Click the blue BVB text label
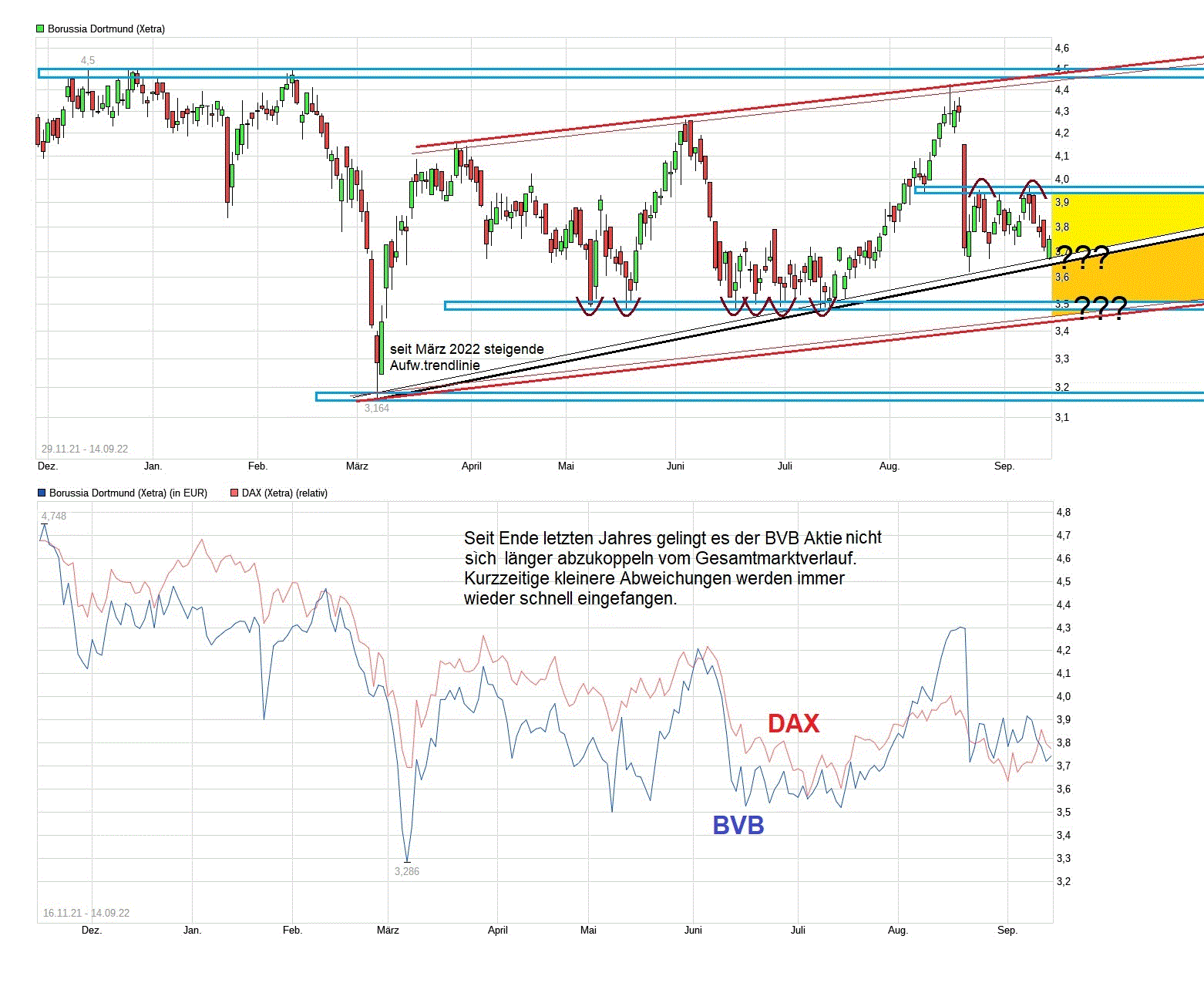1204x993 pixels. tap(738, 824)
